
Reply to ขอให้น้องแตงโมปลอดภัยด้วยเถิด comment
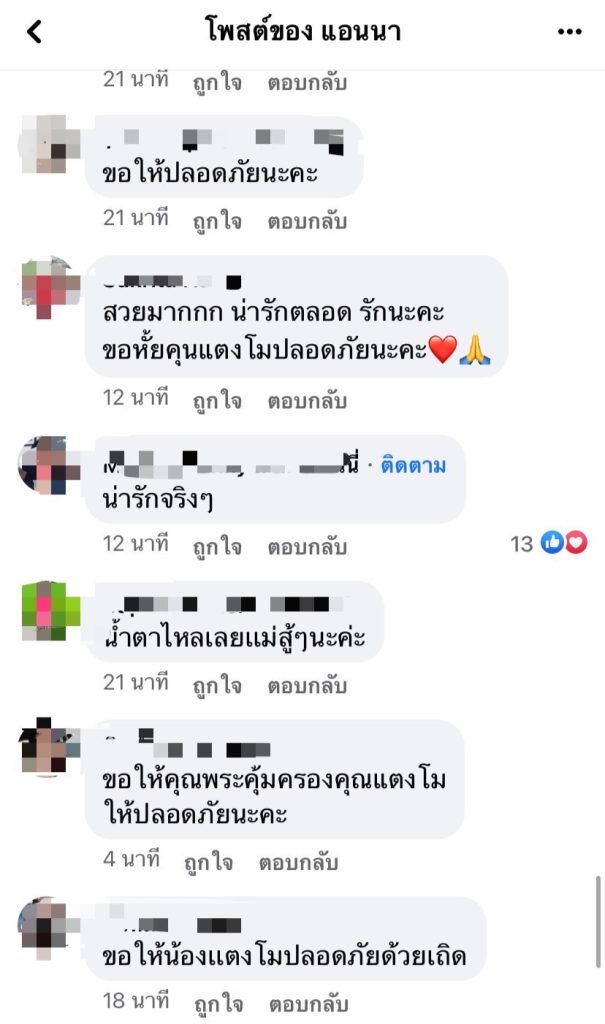pos(308,1004)
